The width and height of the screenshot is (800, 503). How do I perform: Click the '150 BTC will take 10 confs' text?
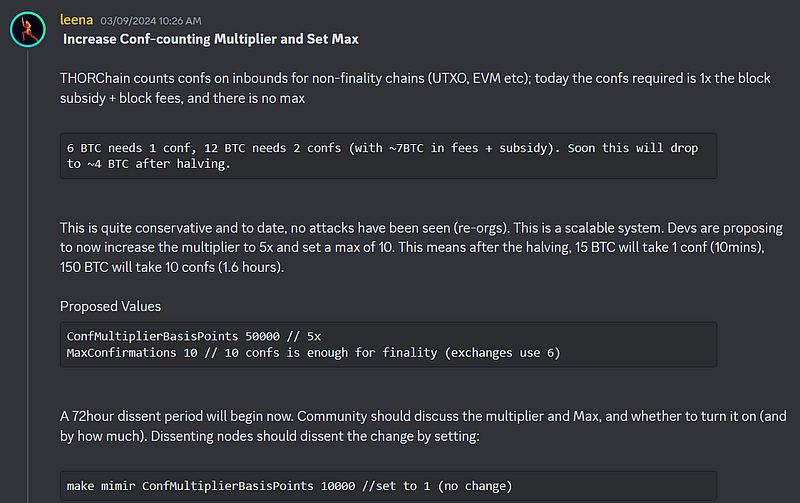click(x=137, y=267)
